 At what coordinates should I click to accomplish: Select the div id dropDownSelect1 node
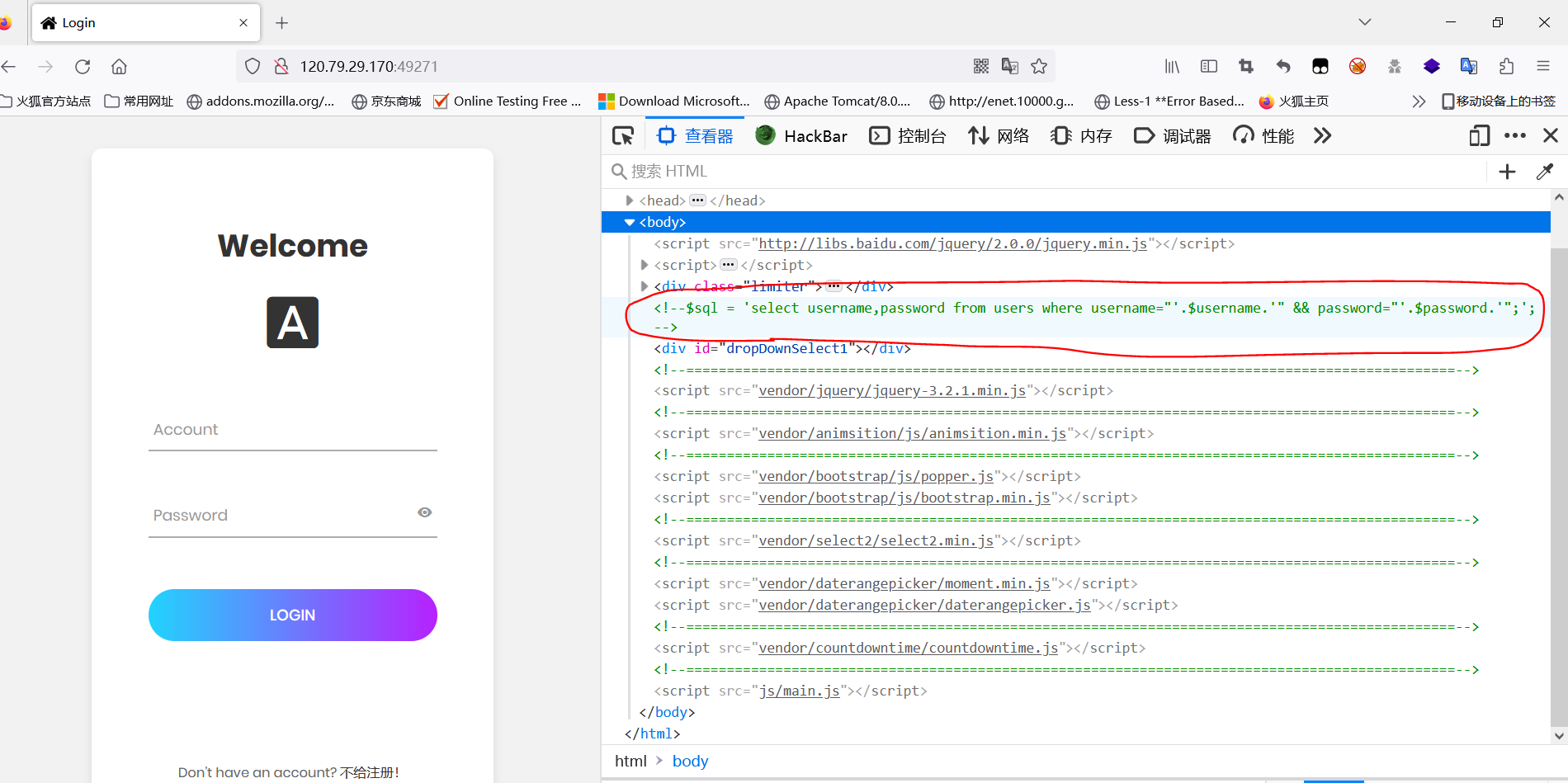782,348
